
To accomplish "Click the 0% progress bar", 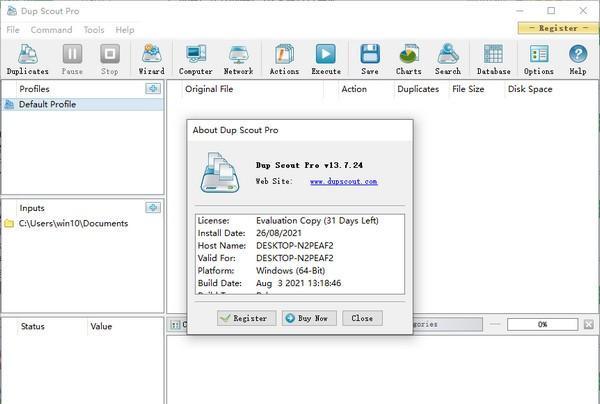I will (542, 324).
